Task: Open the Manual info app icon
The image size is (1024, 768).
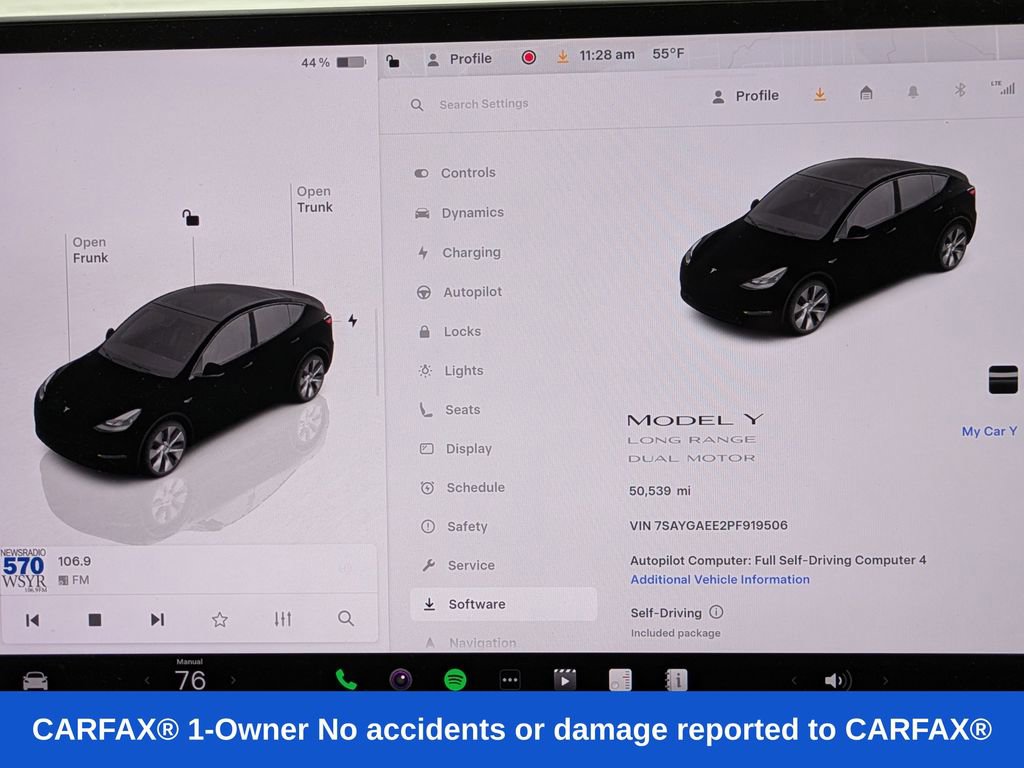Action: [x=676, y=680]
